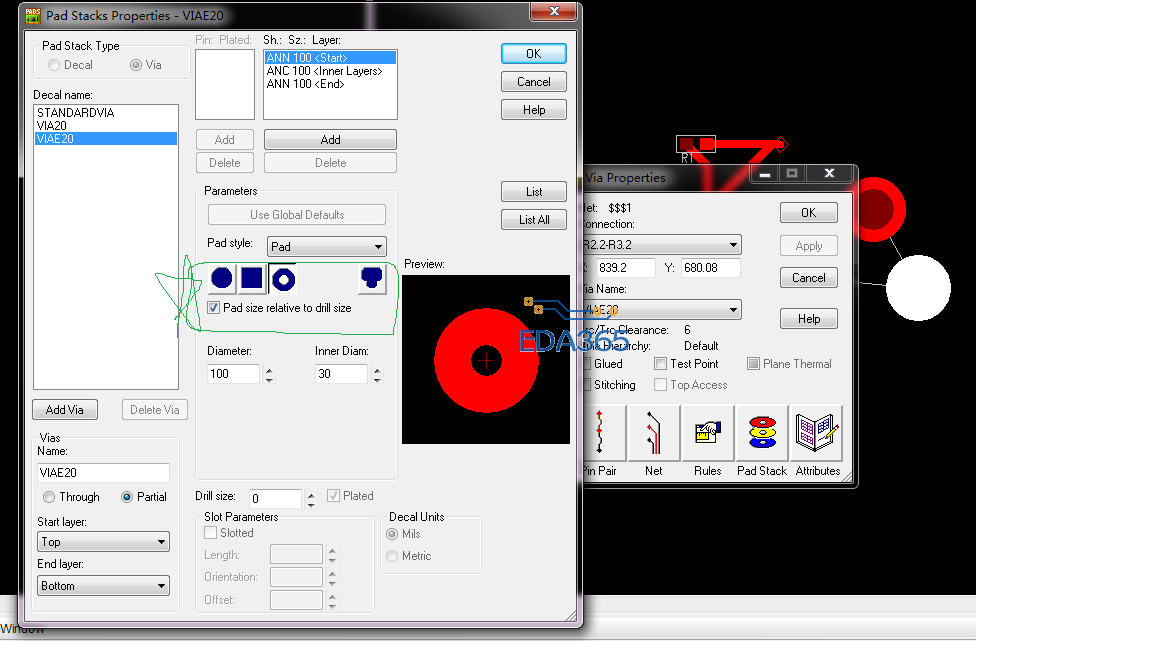This screenshot has width=1152, height=648.
Task: Open the End layer dropdown
Action: pyautogui.click(x=103, y=586)
